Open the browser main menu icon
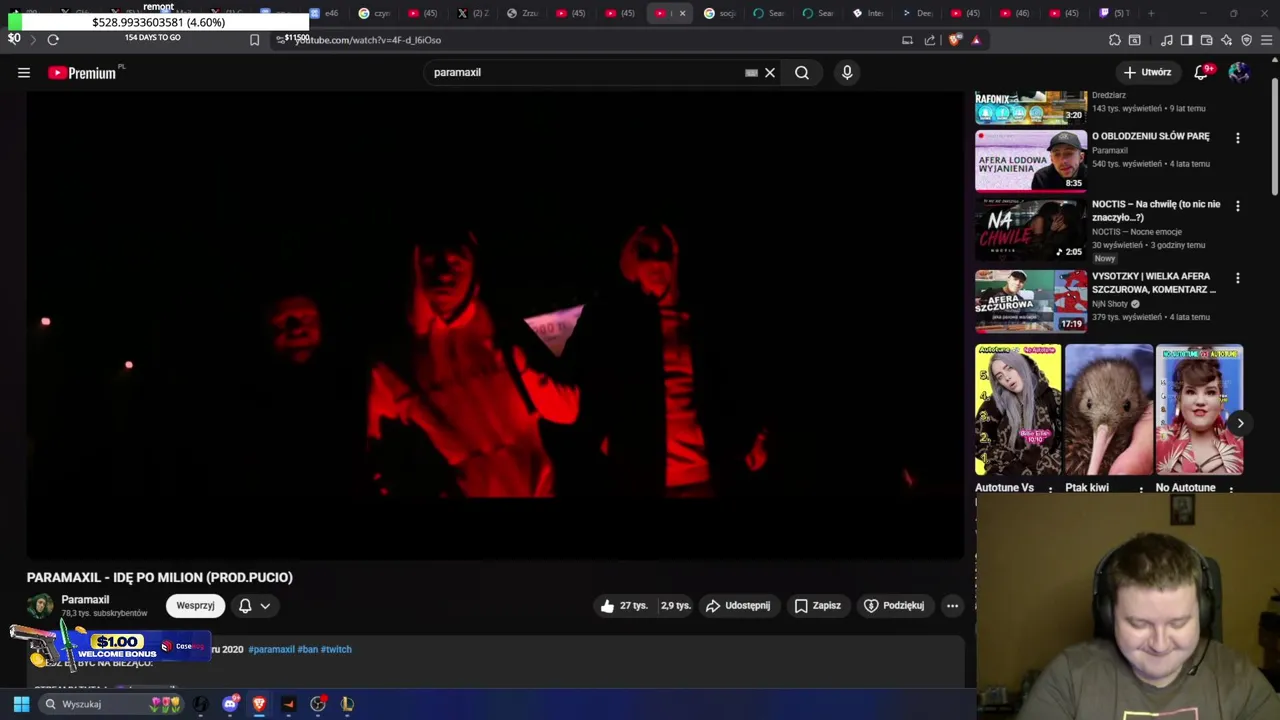 coord(1266,40)
